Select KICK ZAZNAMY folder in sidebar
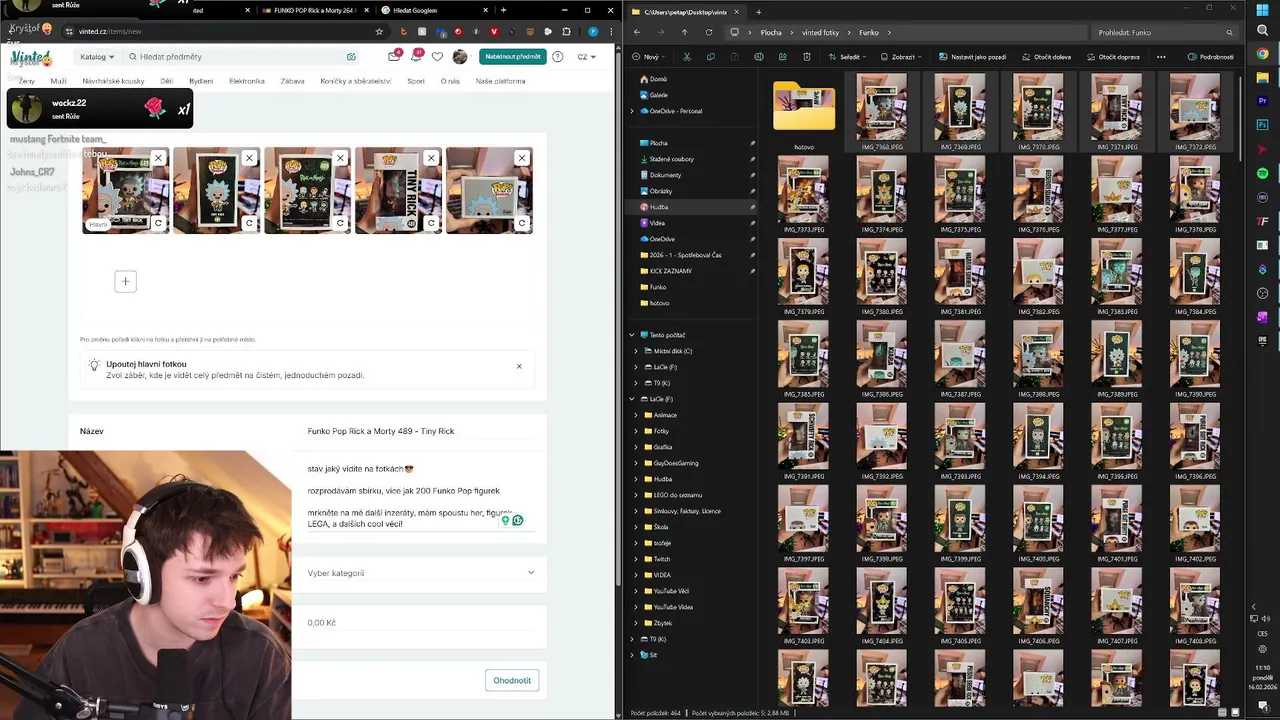The width and height of the screenshot is (1280, 720). coord(671,271)
